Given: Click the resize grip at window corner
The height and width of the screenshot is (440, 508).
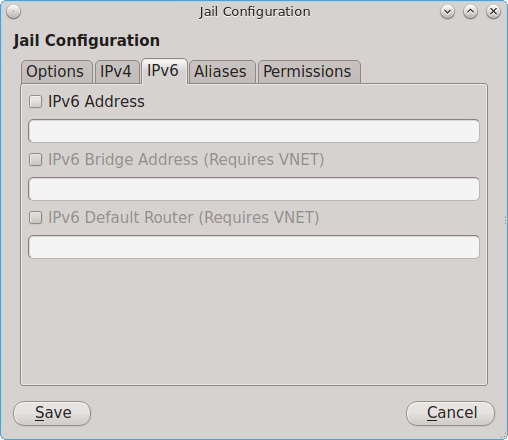Looking at the screenshot, I should pyautogui.click(x=504, y=436).
